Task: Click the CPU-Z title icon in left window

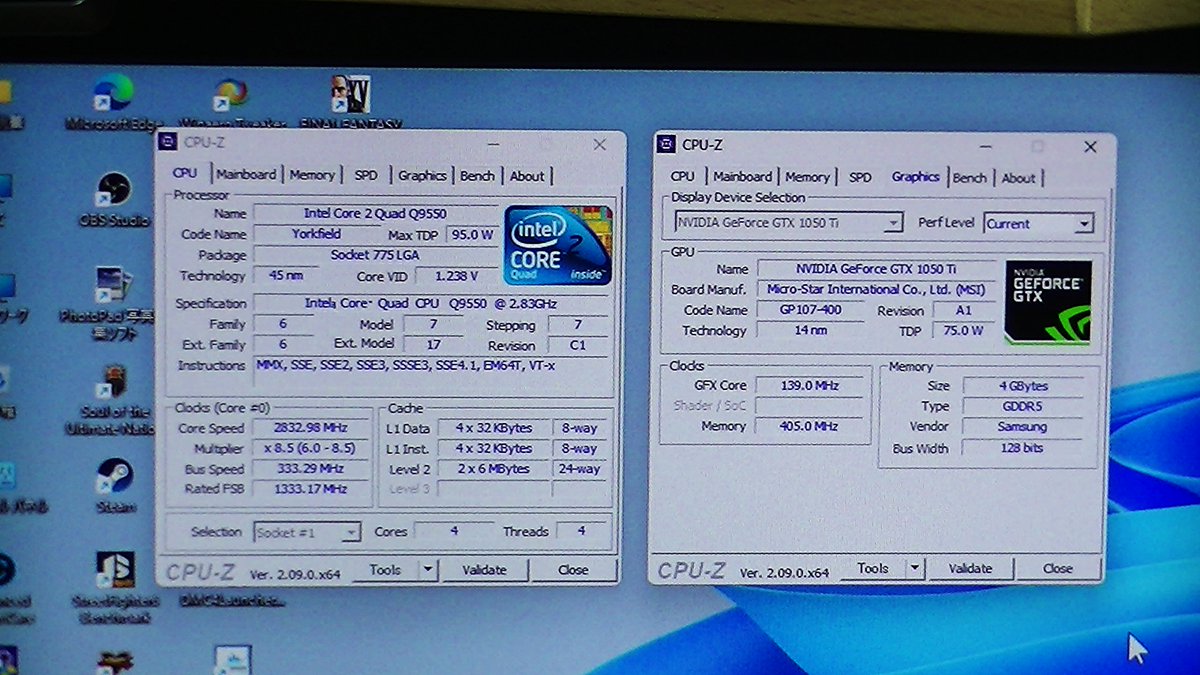Action: tap(168, 142)
